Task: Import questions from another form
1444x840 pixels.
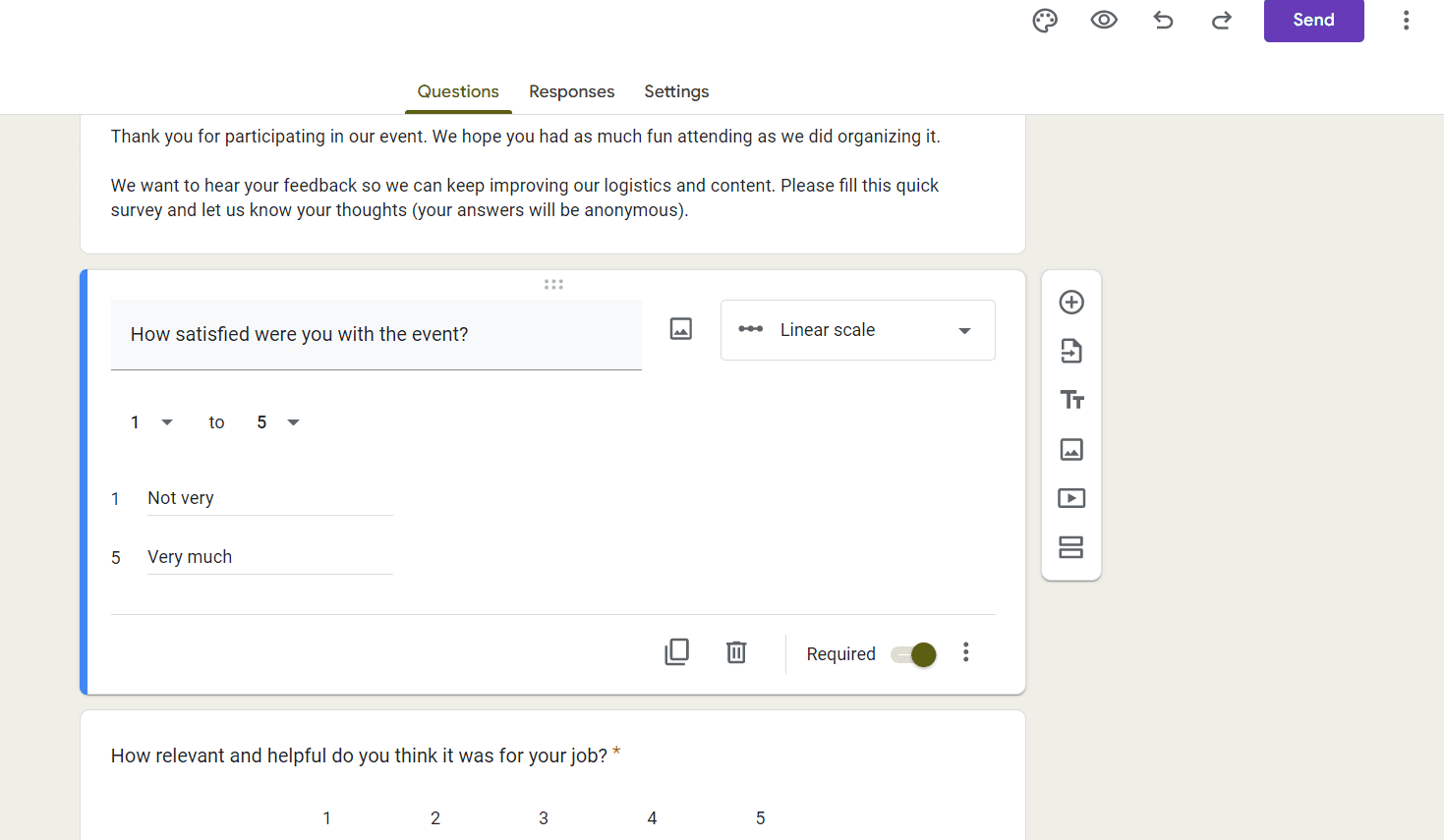Action: click(1071, 351)
